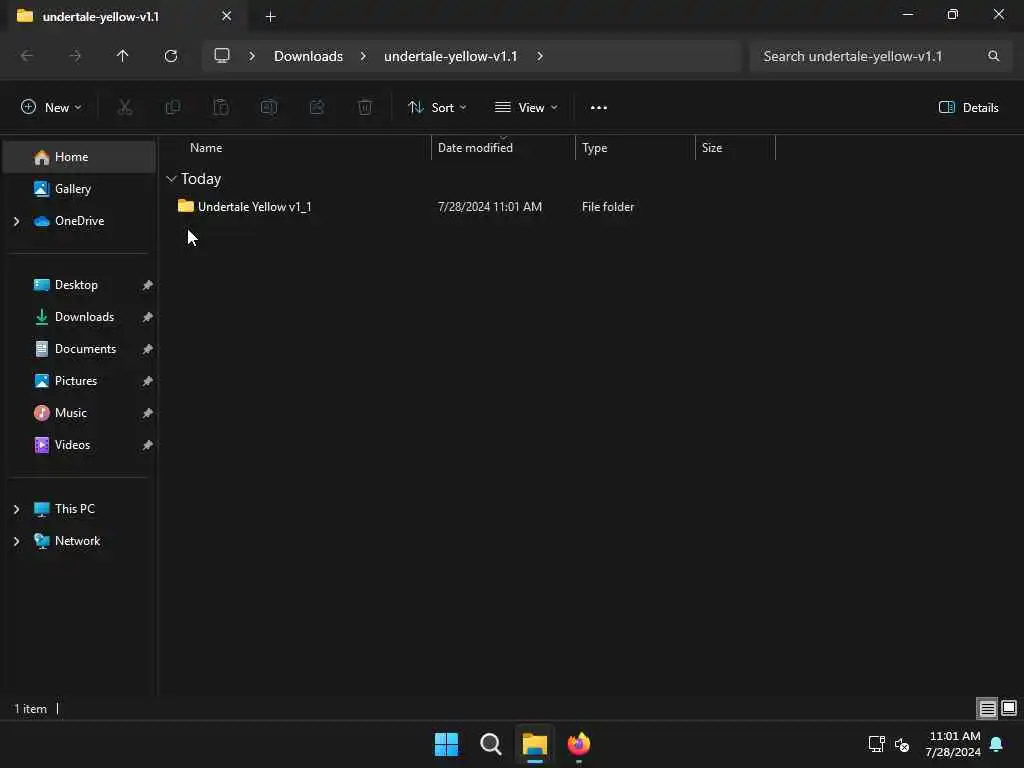Click the Delete trash icon
This screenshot has width=1024, height=768.
[x=365, y=107]
